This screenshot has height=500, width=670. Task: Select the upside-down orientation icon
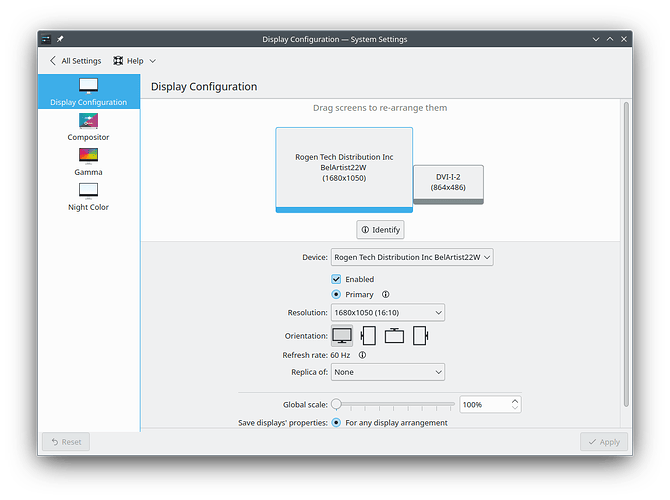pyautogui.click(x=394, y=335)
